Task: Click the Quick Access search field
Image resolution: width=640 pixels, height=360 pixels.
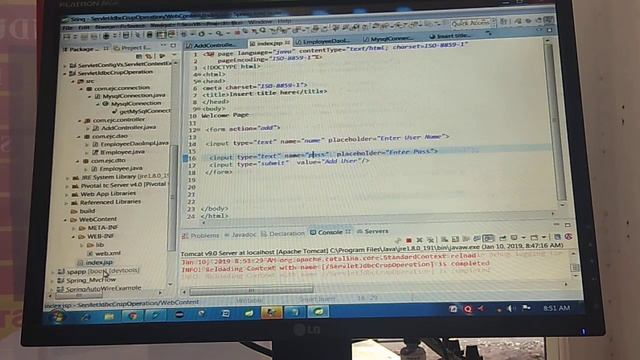Action: click(x=473, y=23)
